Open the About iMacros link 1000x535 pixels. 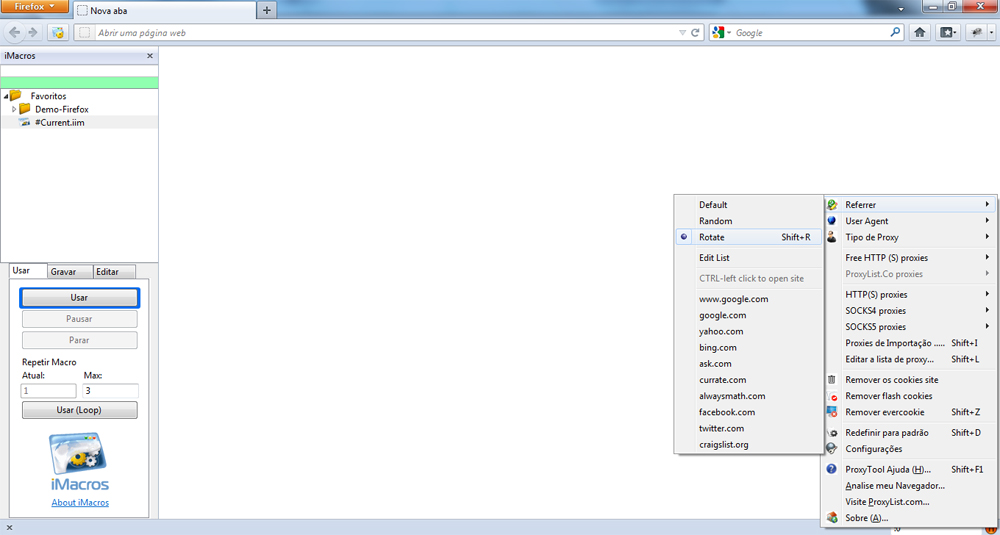point(80,502)
